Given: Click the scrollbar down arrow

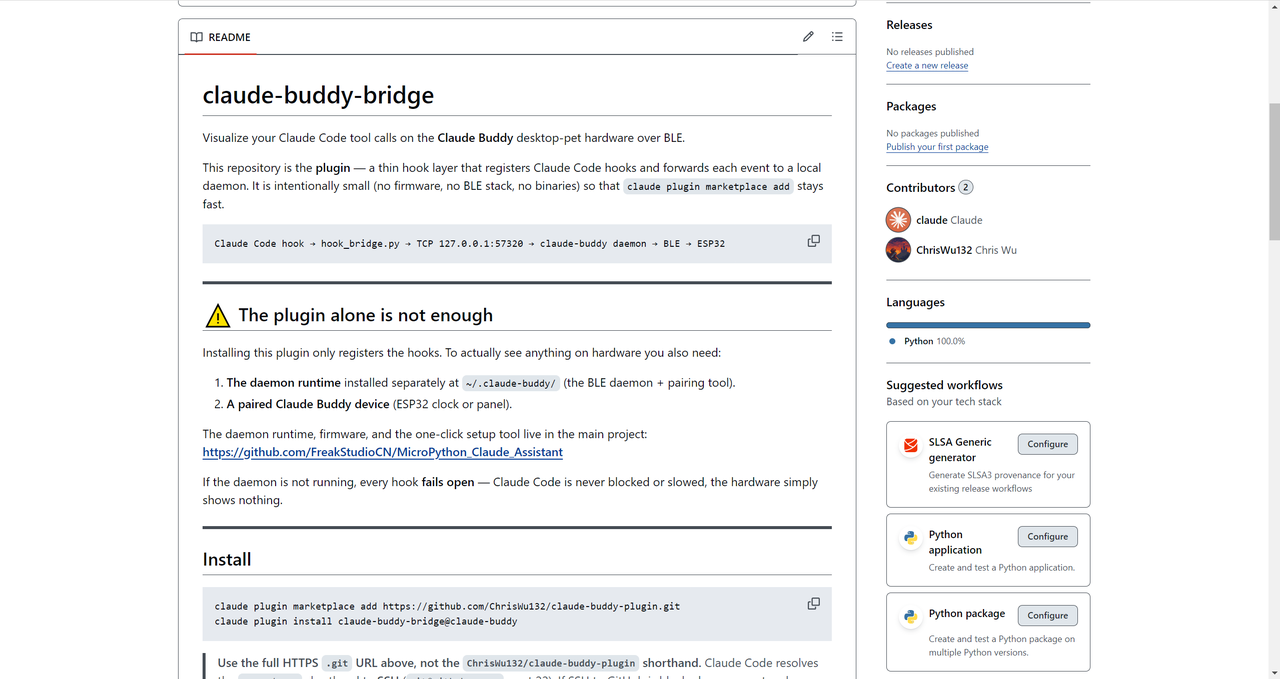Looking at the screenshot, I should pos(1273,672).
